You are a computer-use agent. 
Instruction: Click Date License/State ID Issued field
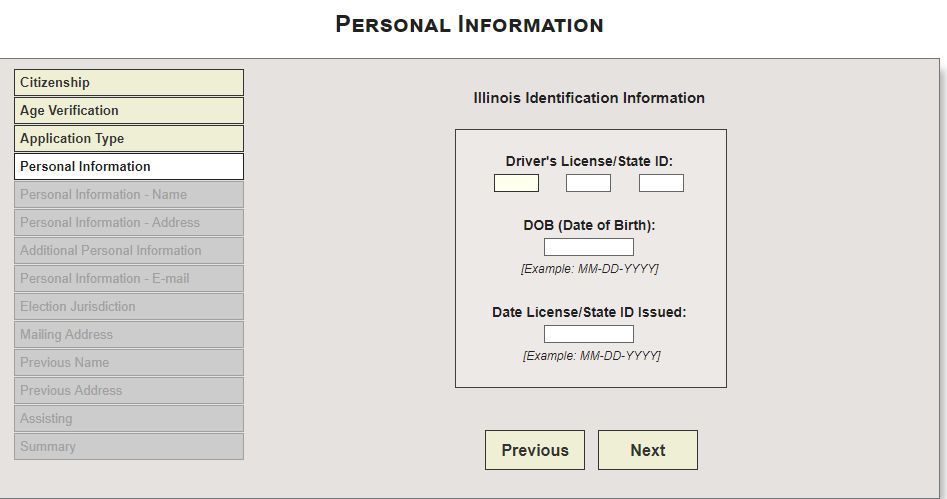click(x=588, y=334)
